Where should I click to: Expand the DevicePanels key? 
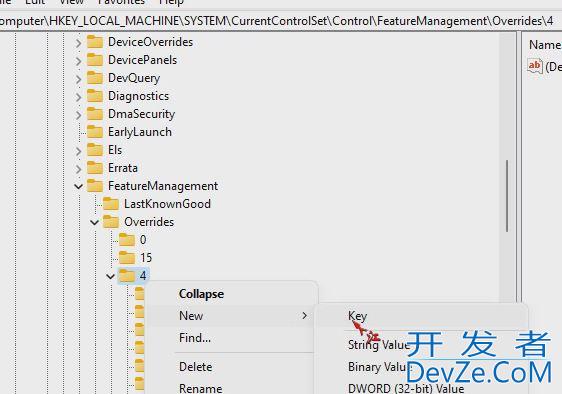tap(78, 61)
